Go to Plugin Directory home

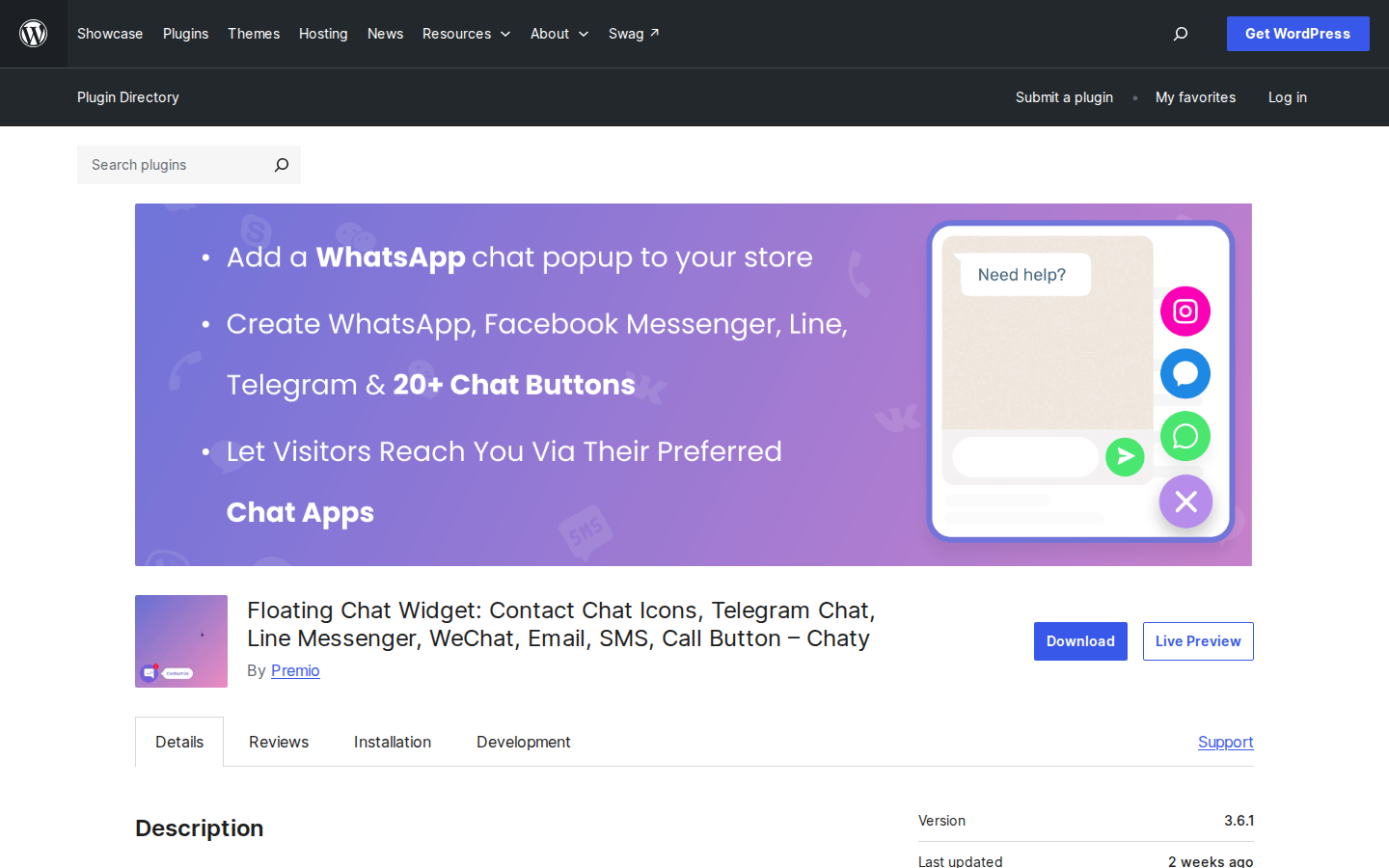(128, 97)
